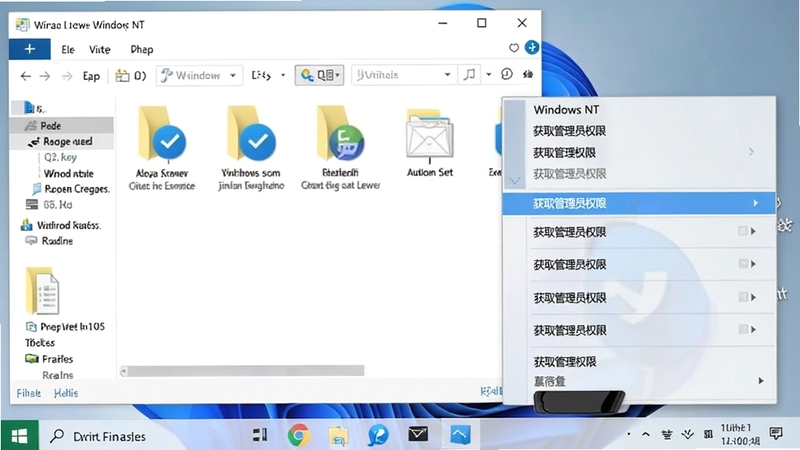The image size is (800, 450).
Task: Go forward with the dark right arrow
Action: pos(45,76)
